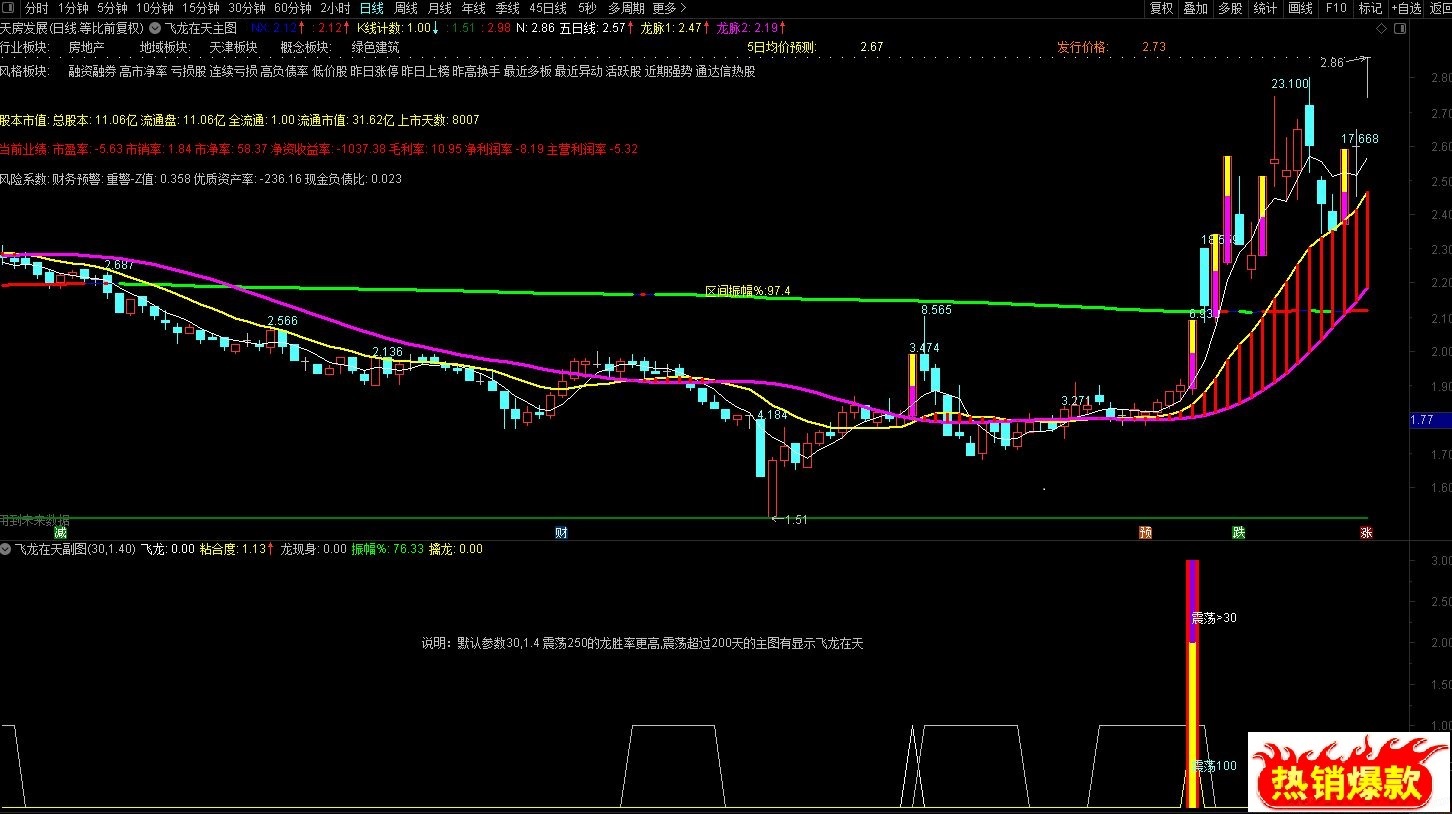Switch to 月线 monthly chart
1452x814 pixels.
coord(440,8)
